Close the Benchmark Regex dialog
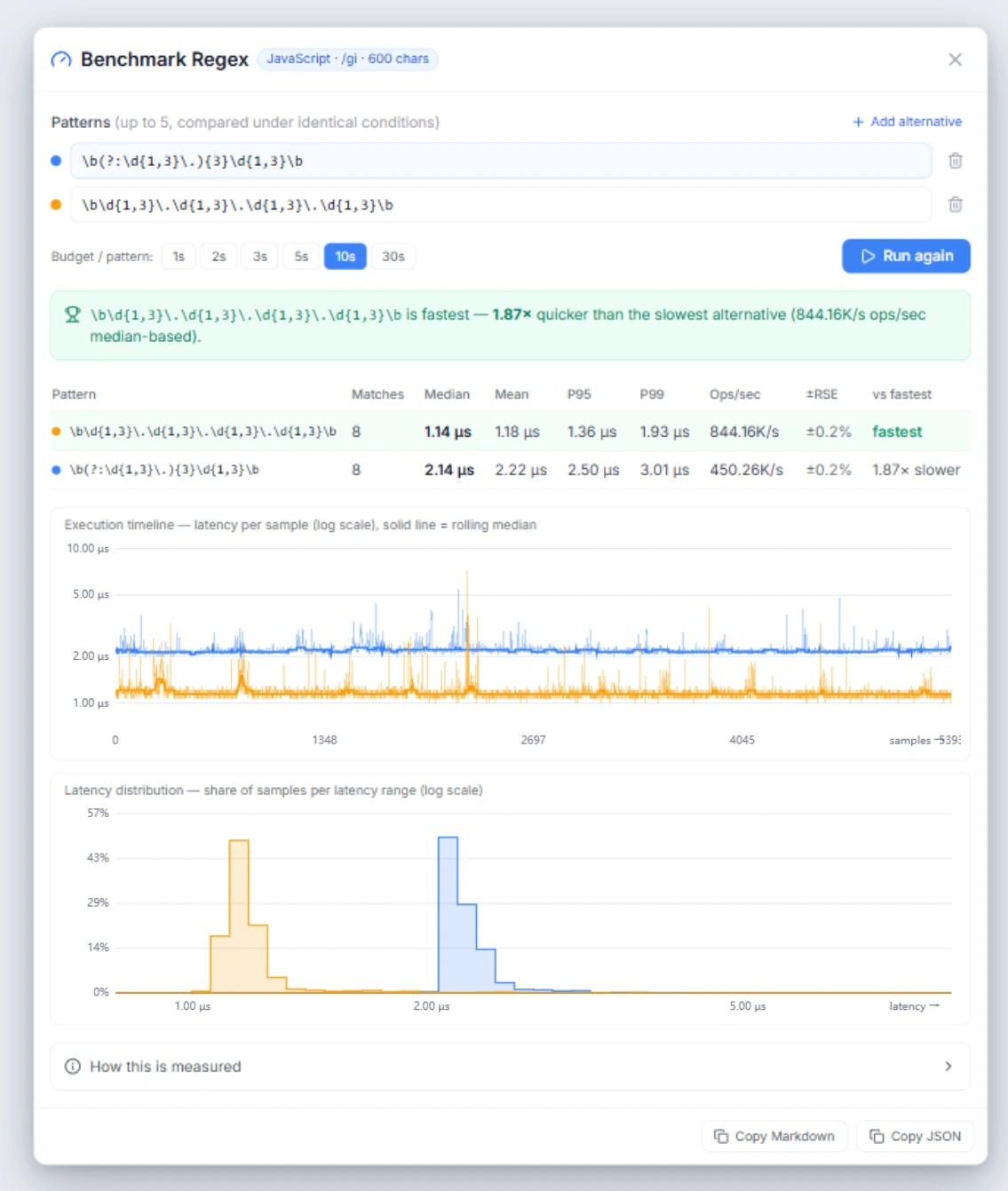Image resolution: width=1008 pixels, height=1191 pixels. [x=955, y=60]
